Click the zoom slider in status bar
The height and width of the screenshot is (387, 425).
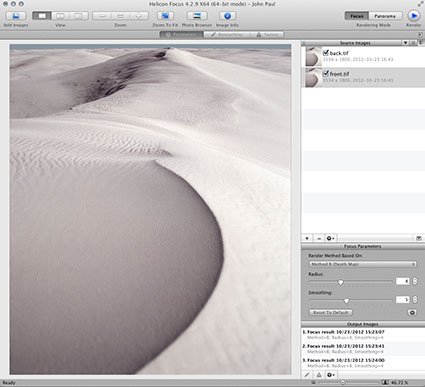(x=348, y=382)
